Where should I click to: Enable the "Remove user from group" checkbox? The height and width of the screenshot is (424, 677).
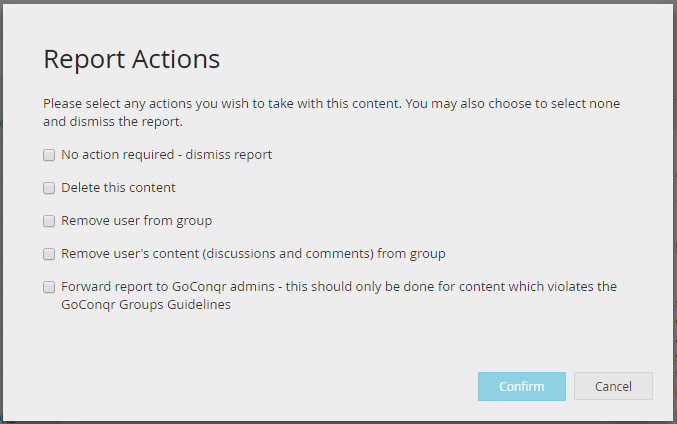(x=49, y=221)
